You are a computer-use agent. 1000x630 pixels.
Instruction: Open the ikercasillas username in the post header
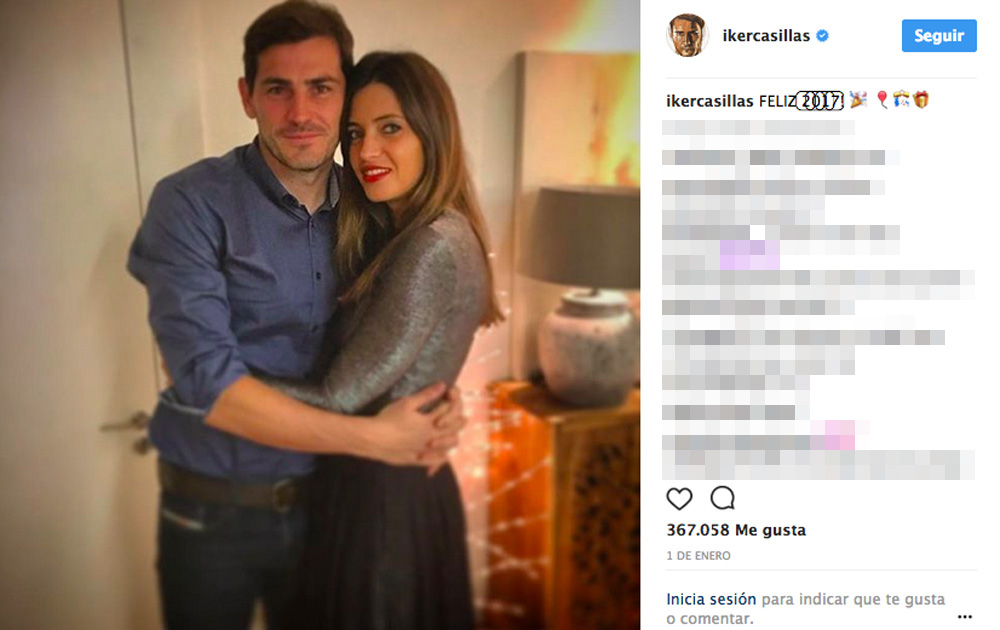click(x=766, y=36)
